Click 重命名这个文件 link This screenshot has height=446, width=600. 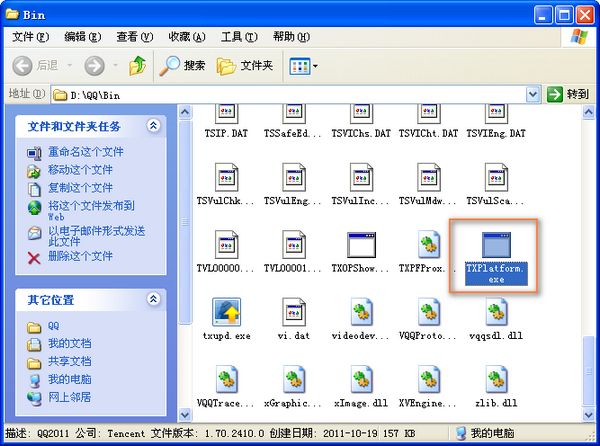tap(86, 152)
